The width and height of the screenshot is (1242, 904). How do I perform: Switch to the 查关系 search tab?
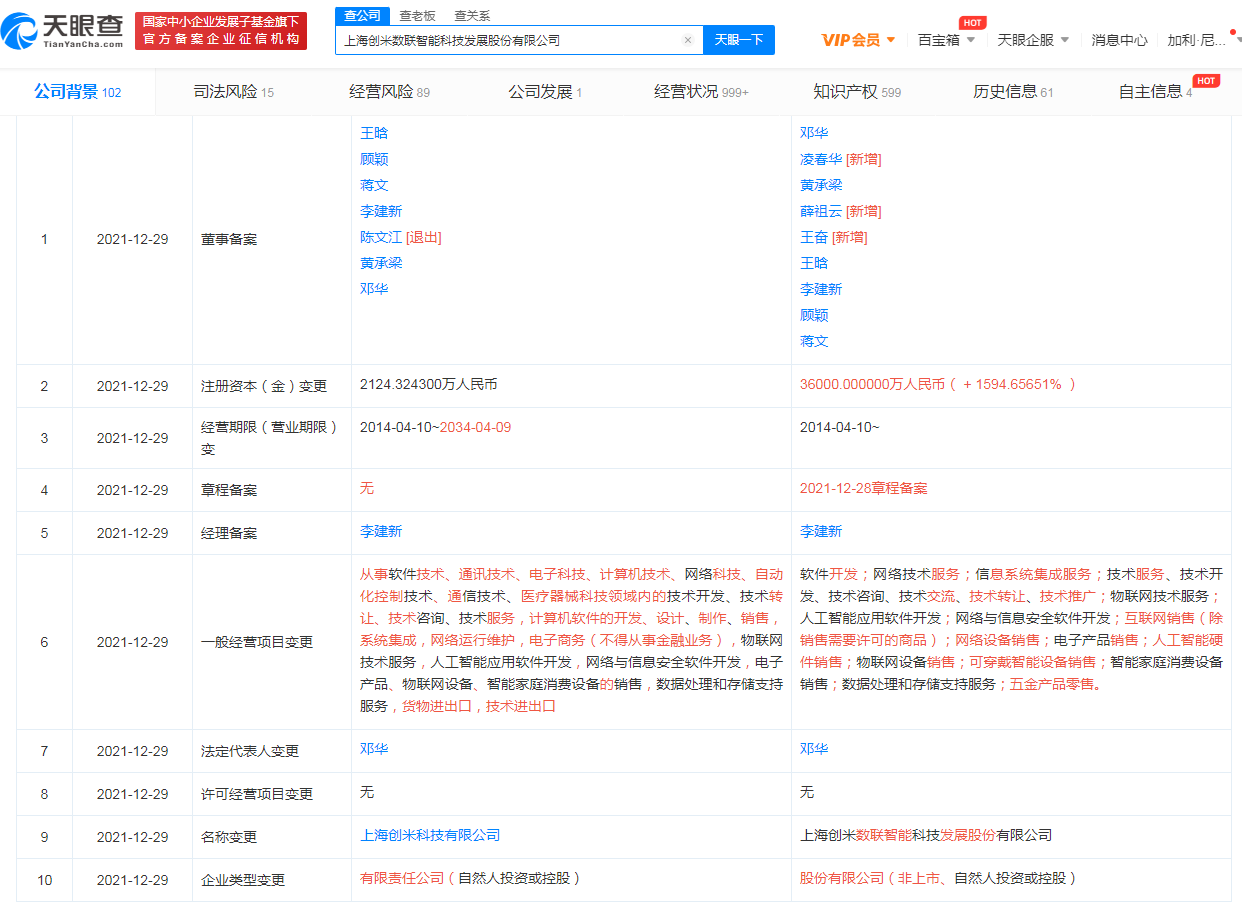point(472,16)
